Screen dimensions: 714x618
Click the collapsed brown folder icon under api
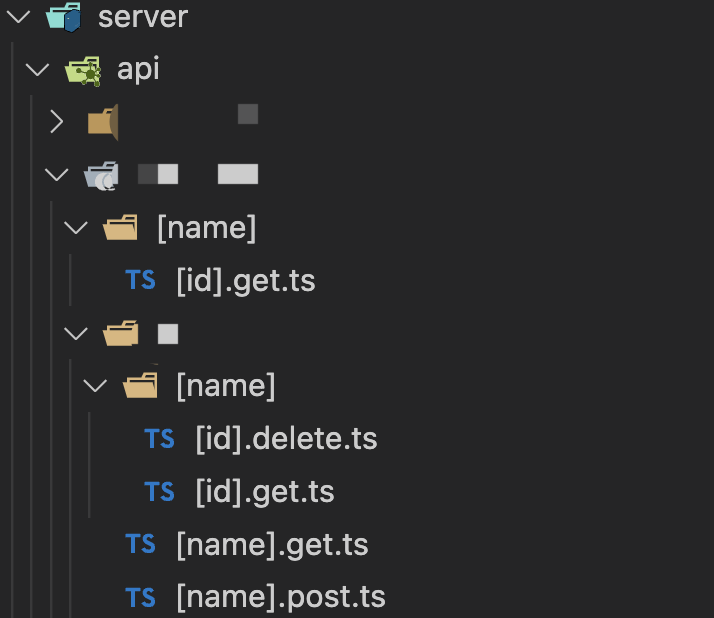point(103,123)
